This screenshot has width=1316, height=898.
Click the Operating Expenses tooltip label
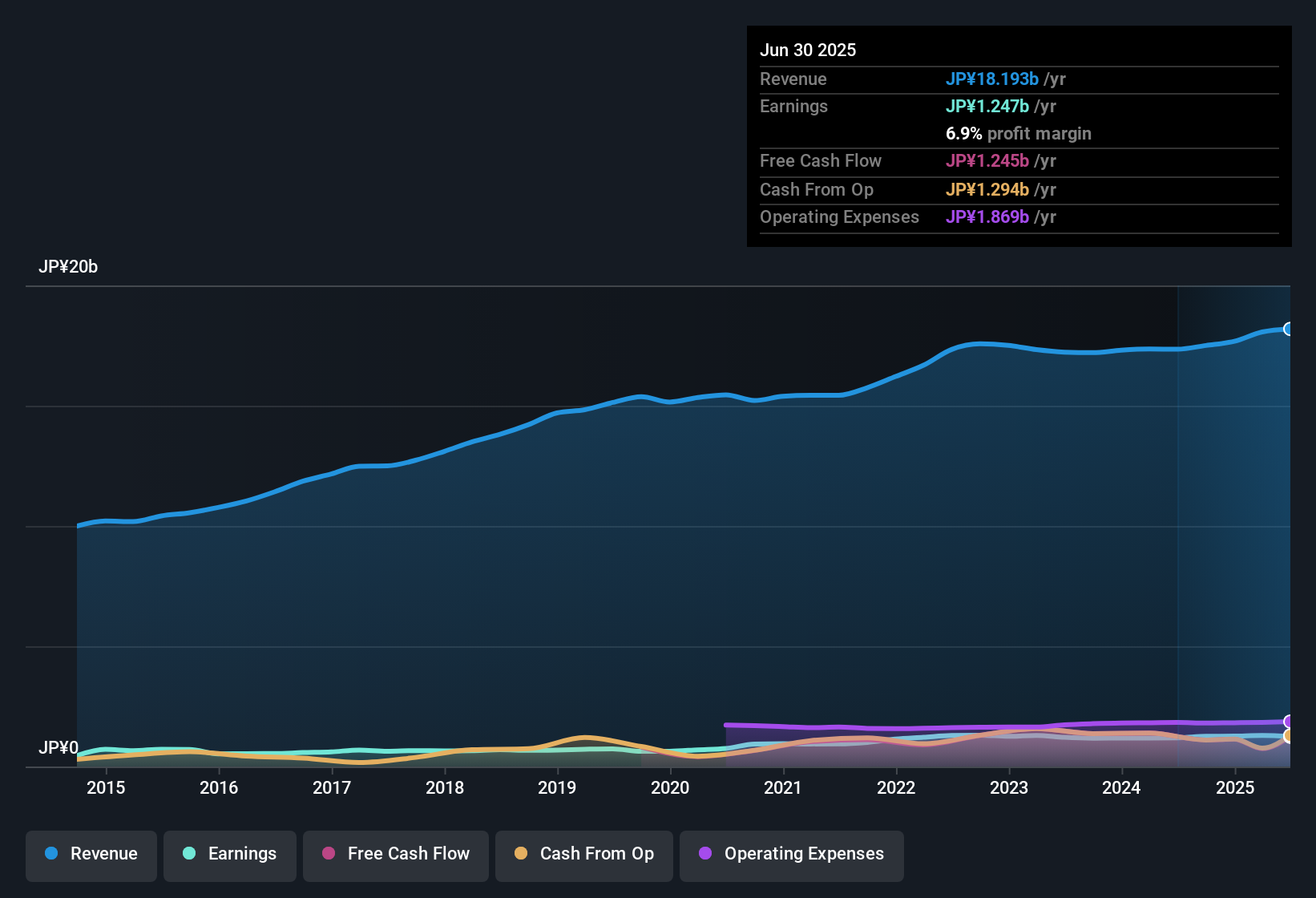point(839,216)
